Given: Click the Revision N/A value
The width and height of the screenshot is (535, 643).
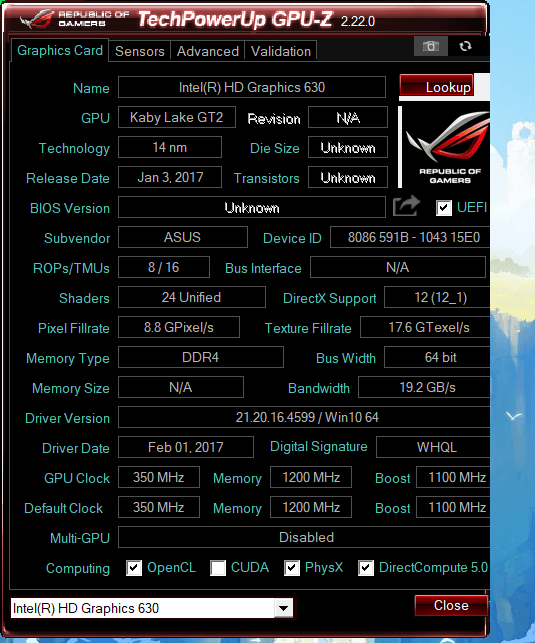Looking at the screenshot, I should [348, 117].
